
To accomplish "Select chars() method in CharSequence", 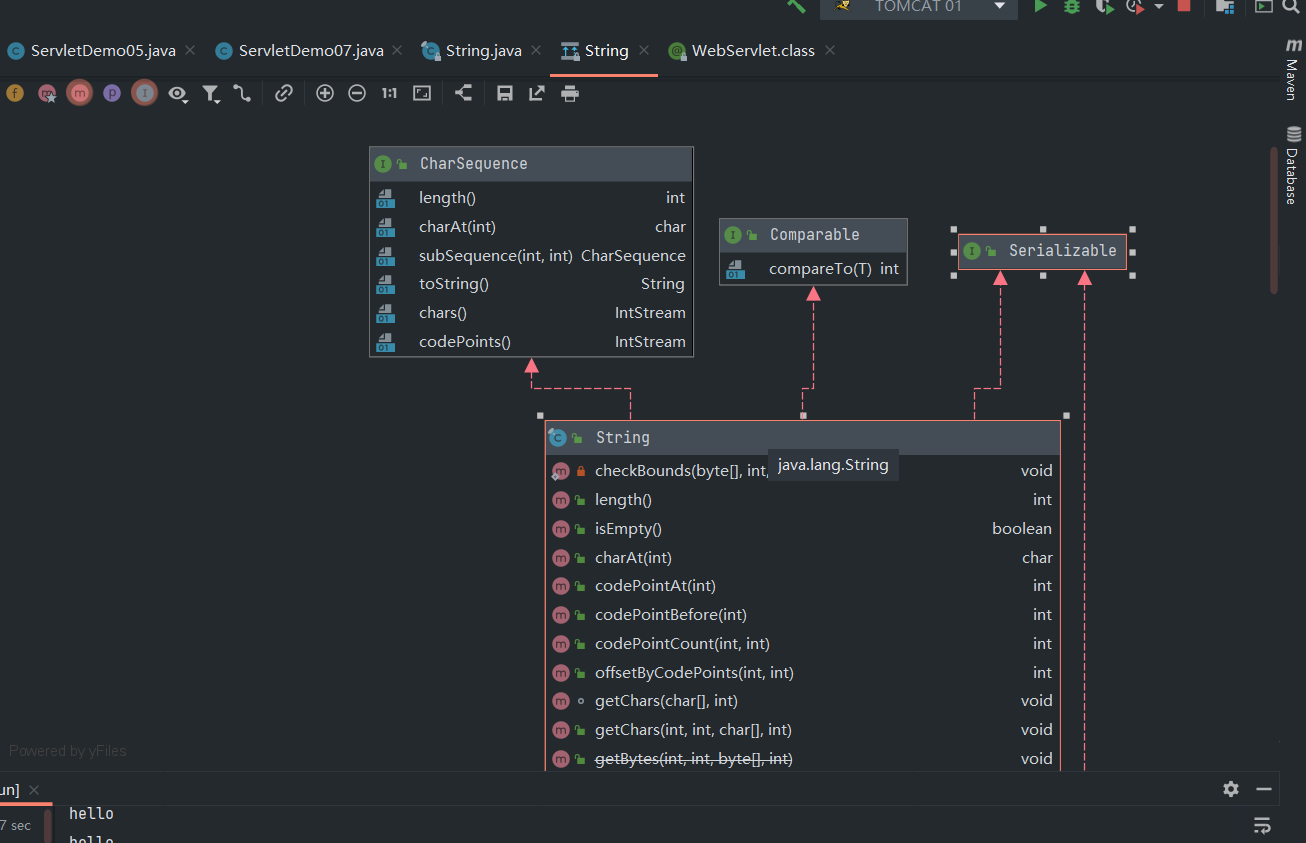I will tap(531, 313).
